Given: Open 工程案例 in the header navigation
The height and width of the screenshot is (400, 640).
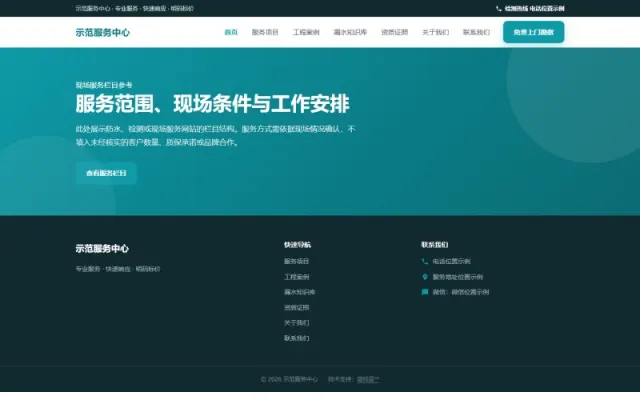Looking at the screenshot, I should coord(306,32).
